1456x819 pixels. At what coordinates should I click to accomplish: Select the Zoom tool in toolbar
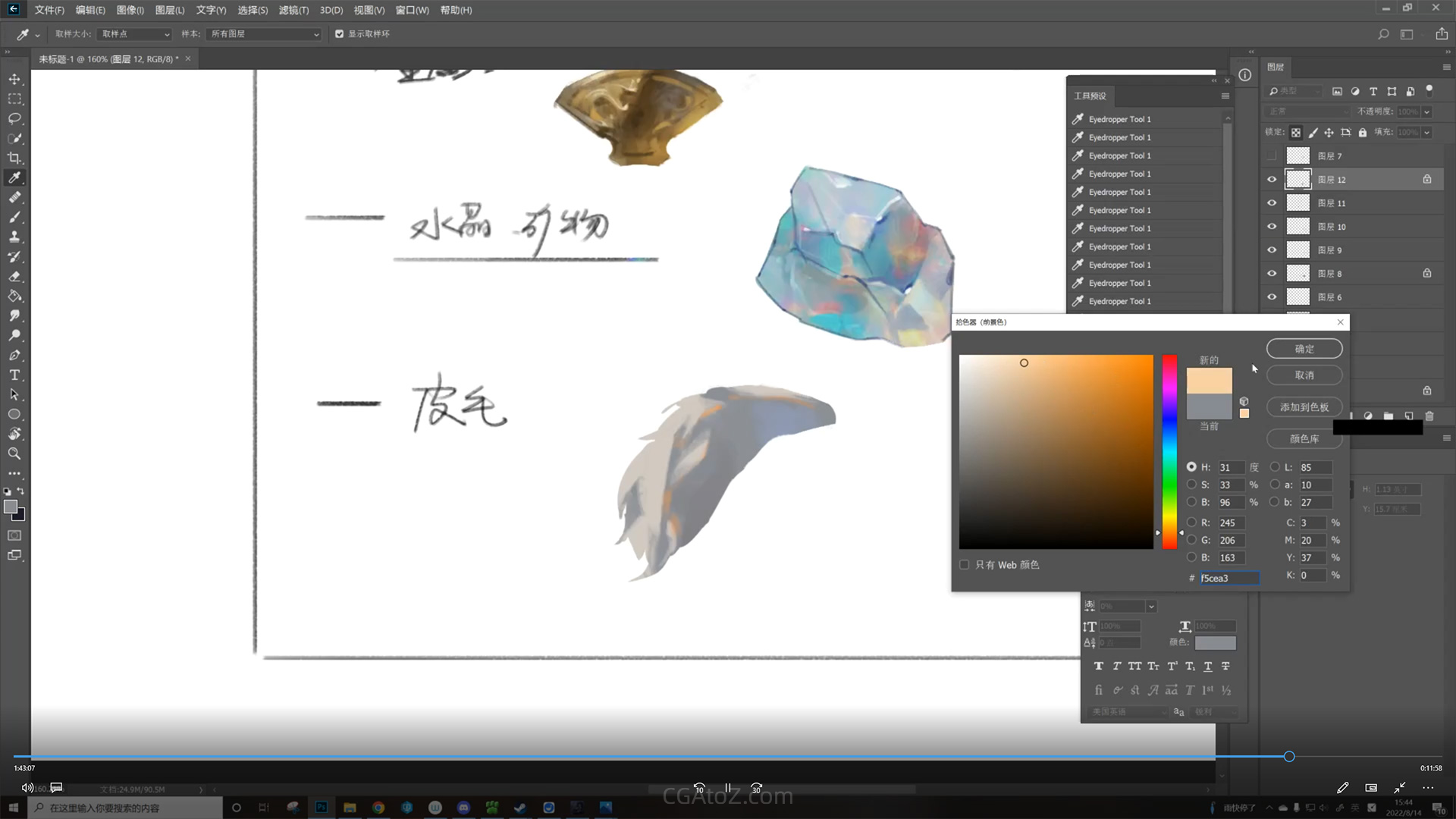point(14,453)
